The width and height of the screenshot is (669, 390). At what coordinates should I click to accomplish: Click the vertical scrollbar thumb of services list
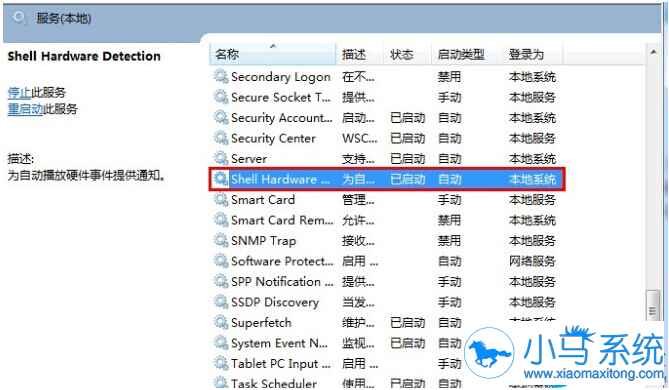tap(653, 305)
